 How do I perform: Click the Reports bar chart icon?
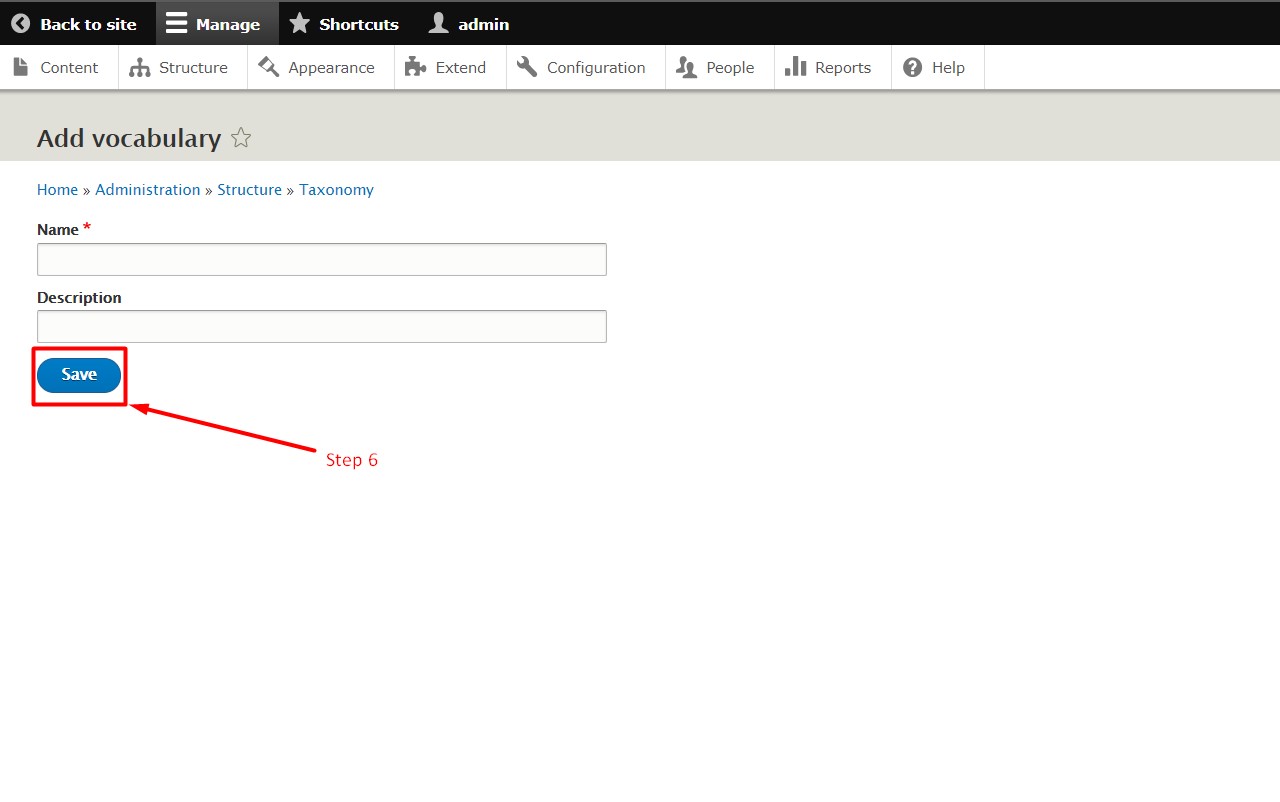pos(795,67)
